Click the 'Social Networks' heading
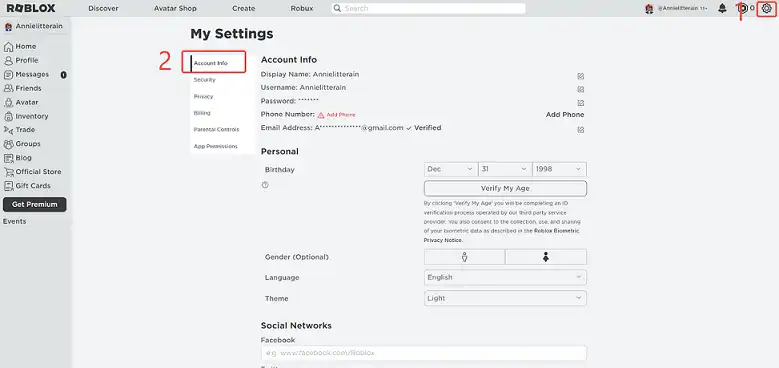The height and width of the screenshot is (368, 779). pos(296,326)
